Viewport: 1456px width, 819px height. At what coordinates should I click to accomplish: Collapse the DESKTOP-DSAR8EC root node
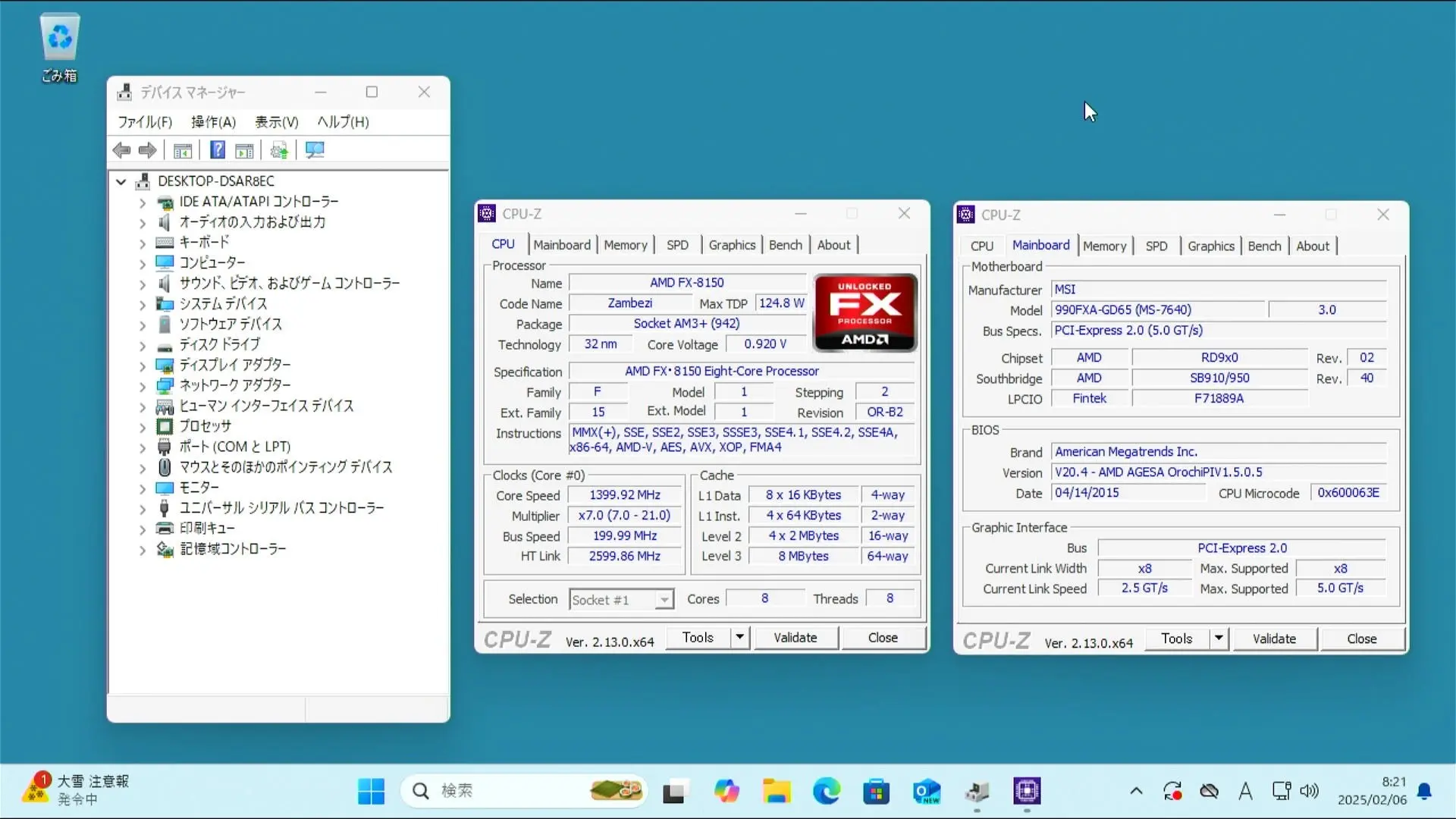click(x=121, y=181)
